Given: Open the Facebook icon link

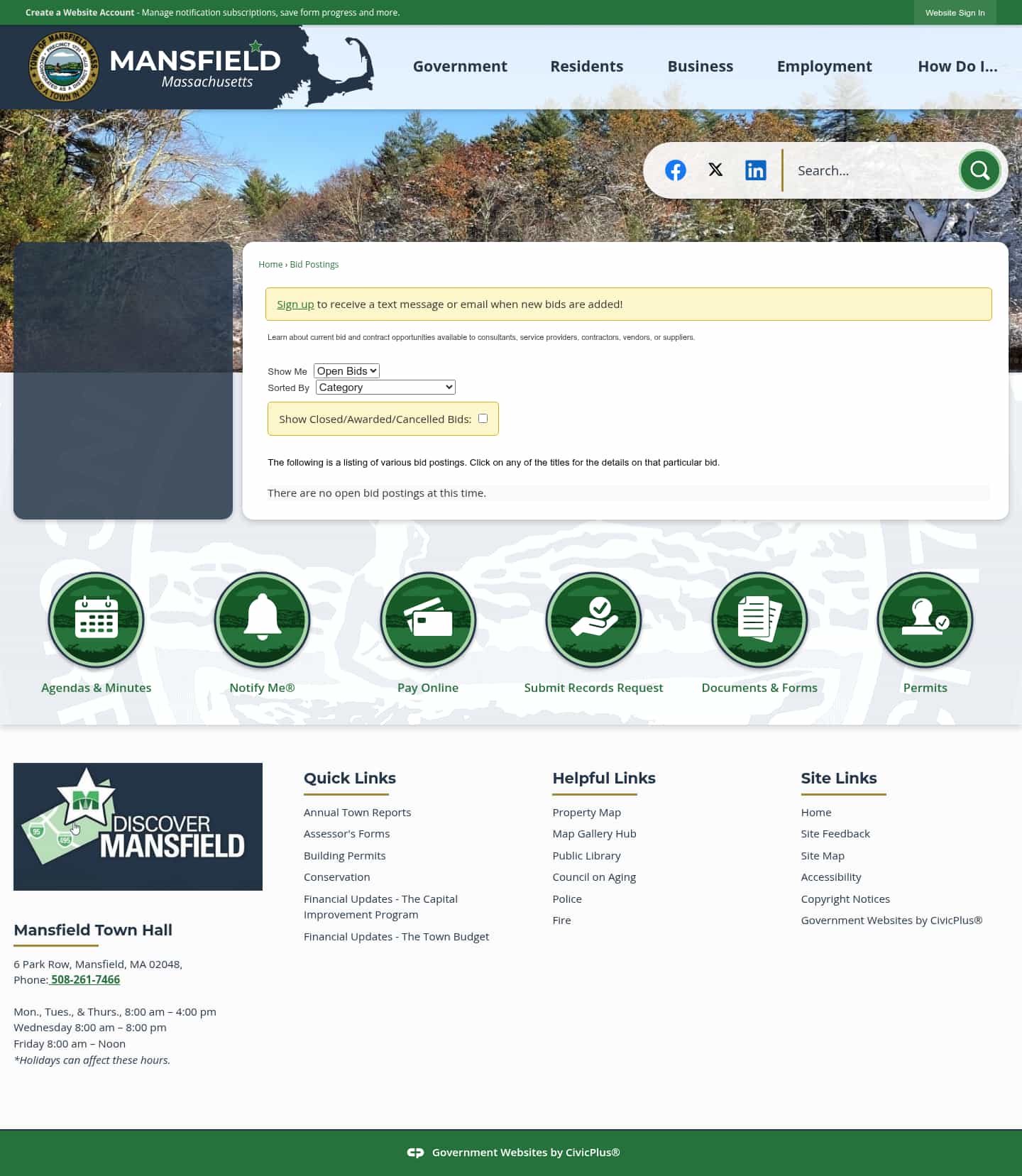Looking at the screenshot, I should tap(675, 170).
